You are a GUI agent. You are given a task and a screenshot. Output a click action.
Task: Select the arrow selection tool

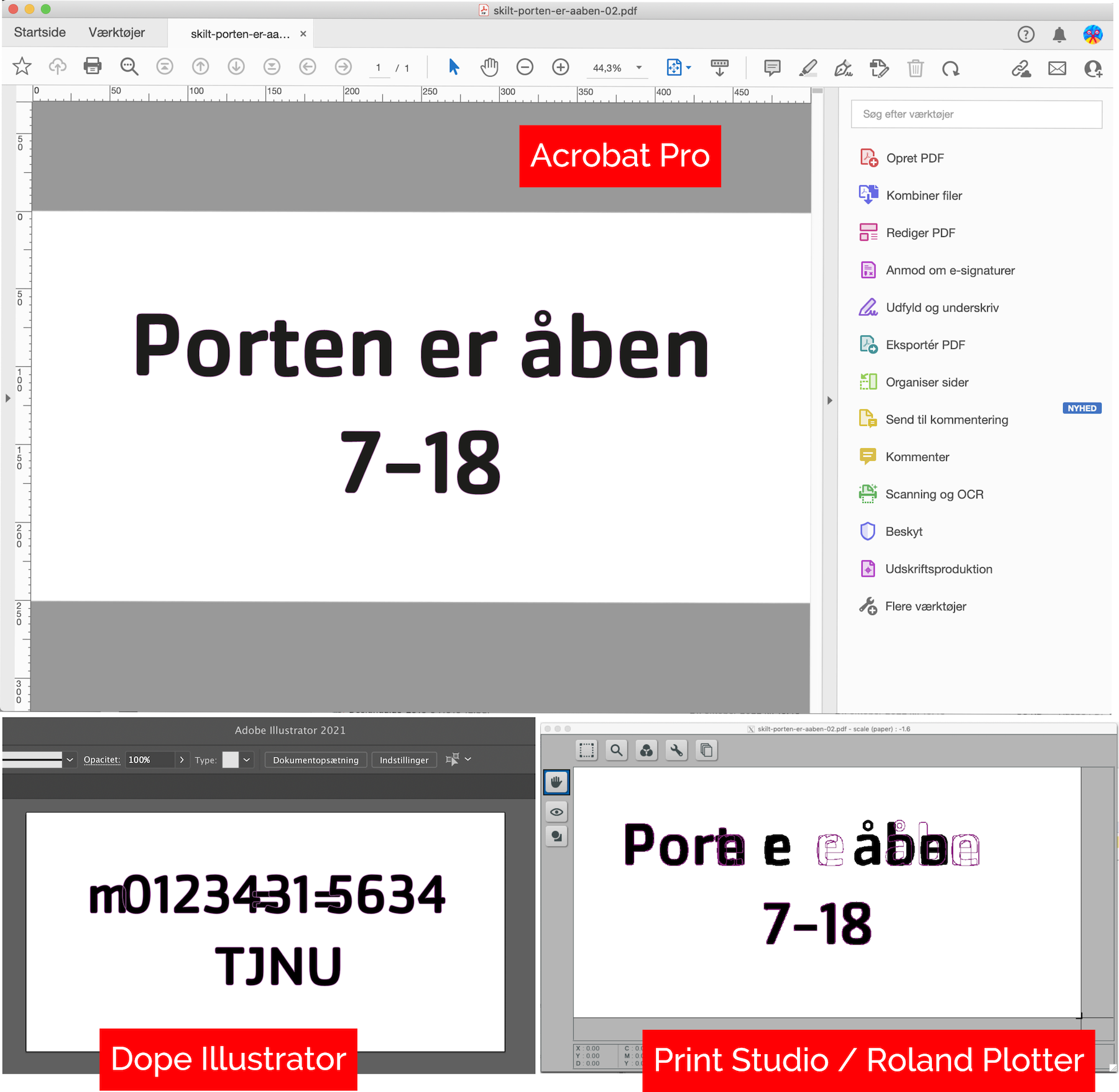click(x=454, y=67)
